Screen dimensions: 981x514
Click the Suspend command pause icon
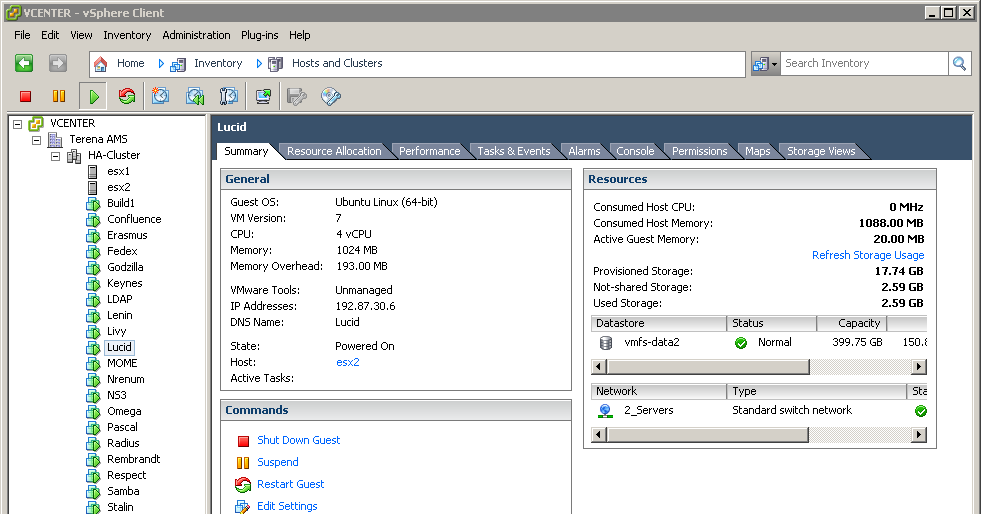click(x=243, y=463)
